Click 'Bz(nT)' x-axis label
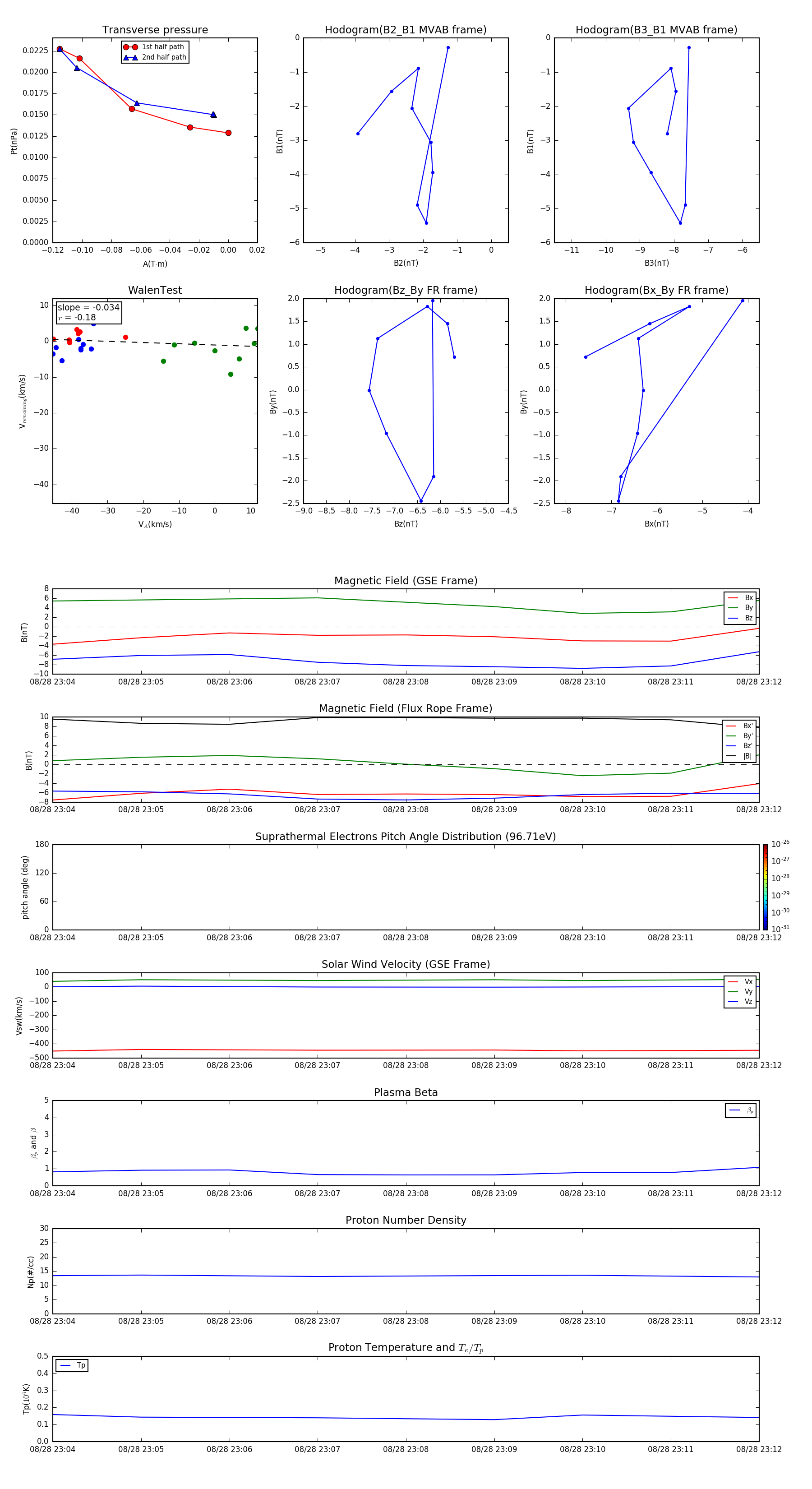The height and width of the screenshot is (1489, 812). tap(406, 524)
